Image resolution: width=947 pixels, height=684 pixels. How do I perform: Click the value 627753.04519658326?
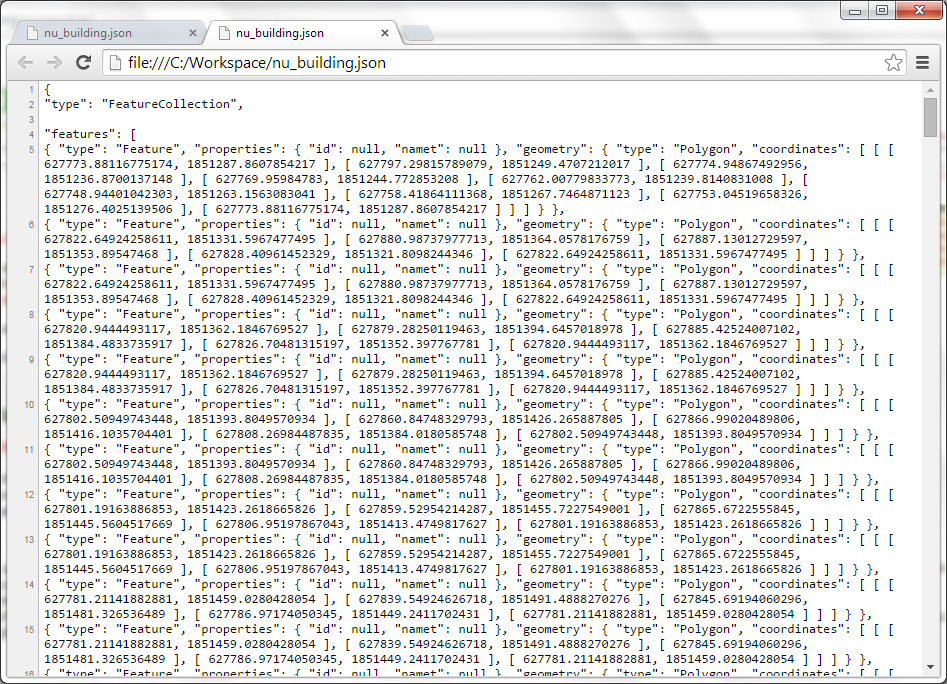point(737,194)
